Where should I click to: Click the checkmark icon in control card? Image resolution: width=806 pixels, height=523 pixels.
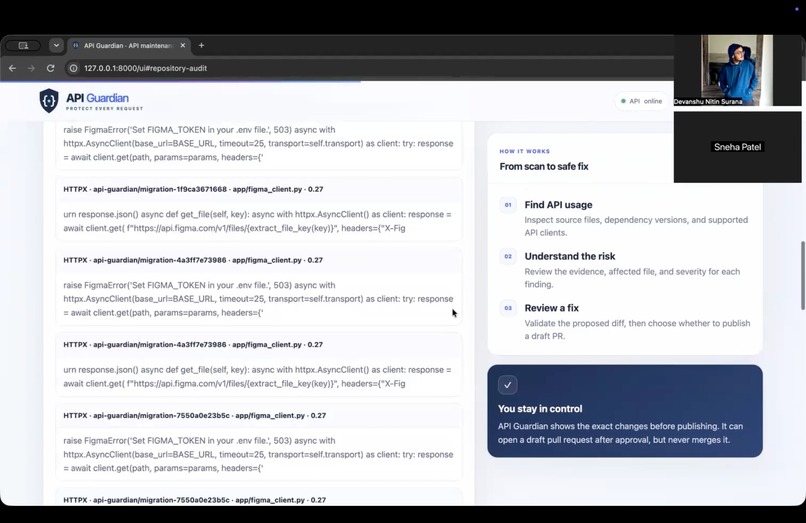point(507,385)
